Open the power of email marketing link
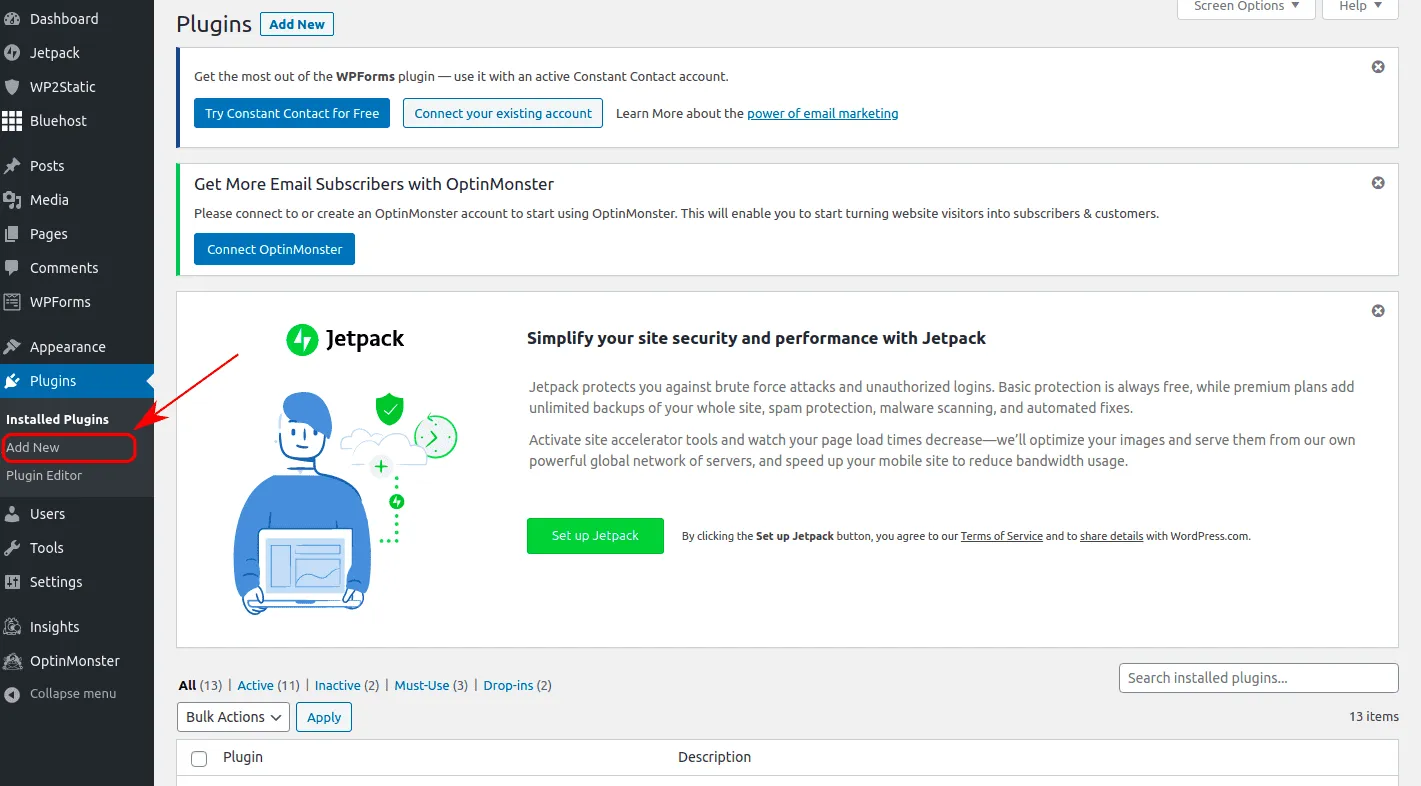The image size is (1421, 786). tap(822, 114)
